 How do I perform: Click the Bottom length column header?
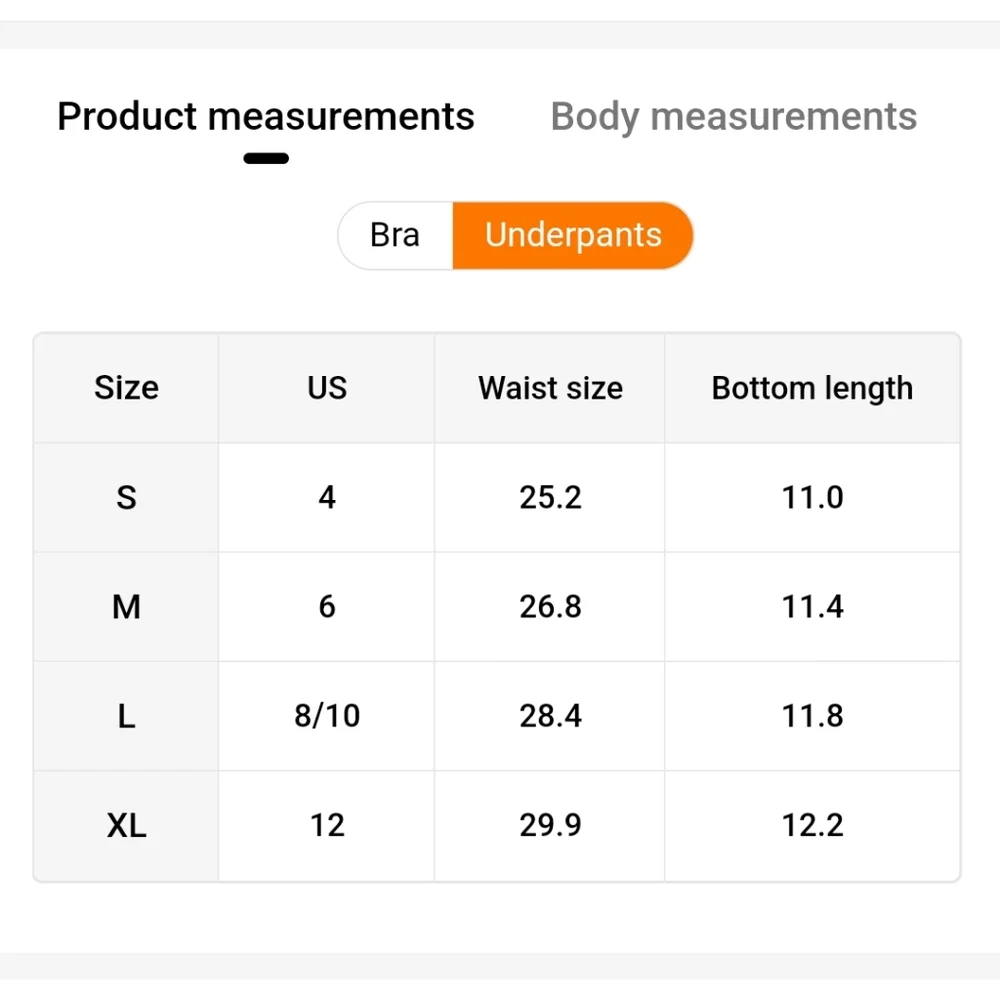[x=812, y=388]
